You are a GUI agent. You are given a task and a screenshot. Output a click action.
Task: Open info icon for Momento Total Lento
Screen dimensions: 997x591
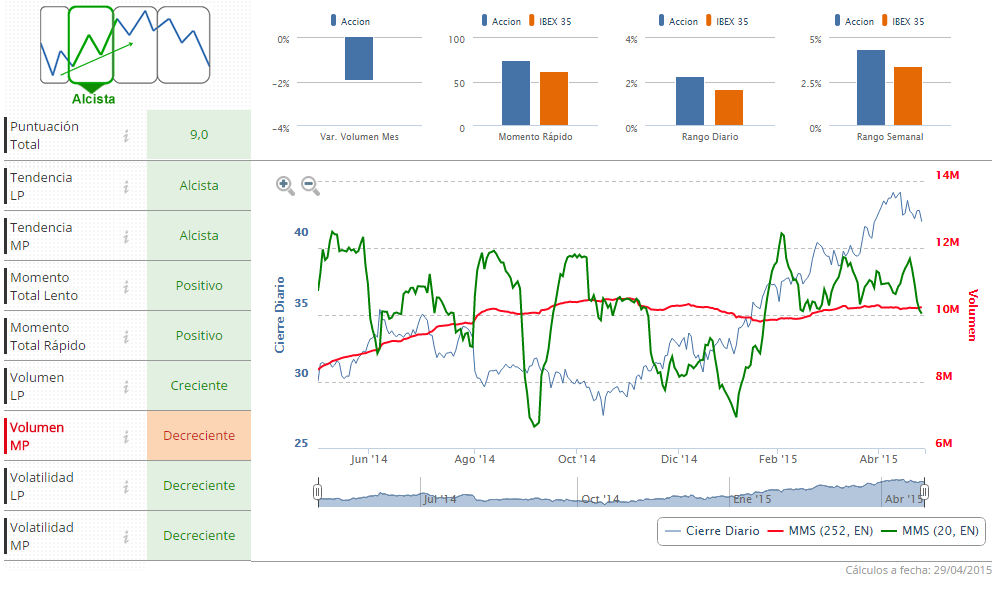coord(127,286)
